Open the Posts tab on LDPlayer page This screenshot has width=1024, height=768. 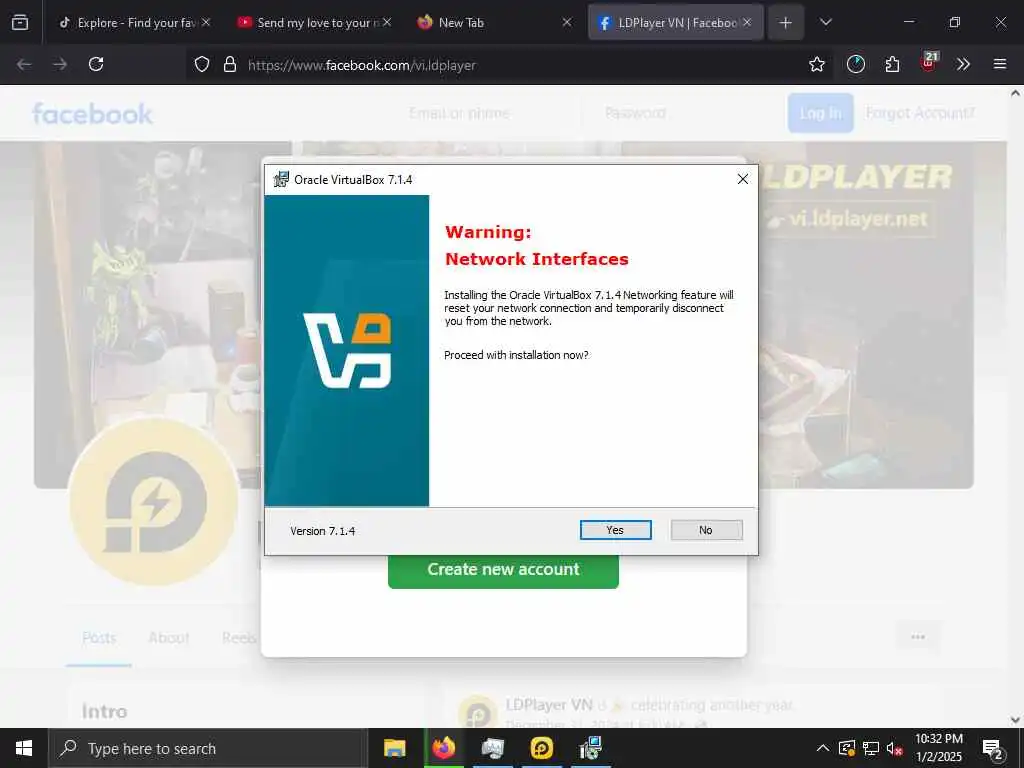[x=99, y=637]
